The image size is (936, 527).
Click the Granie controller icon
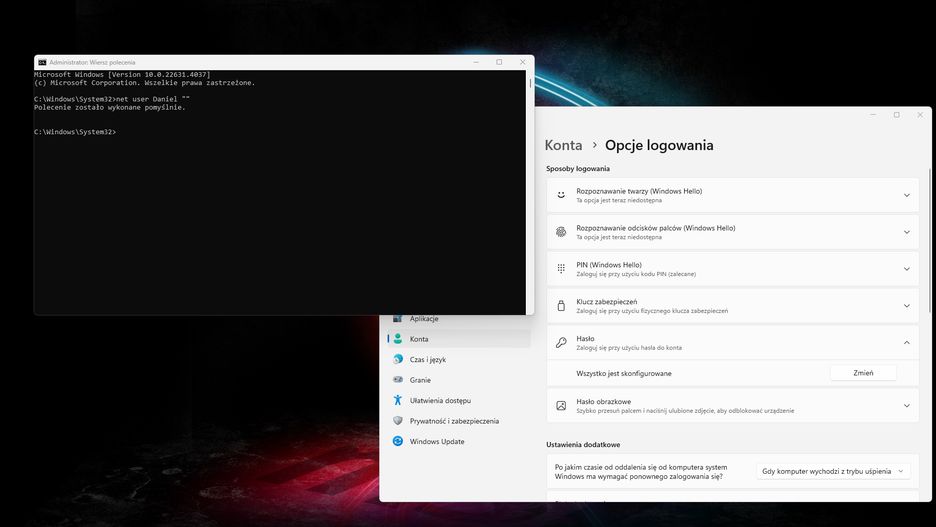[x=398, y=380]
